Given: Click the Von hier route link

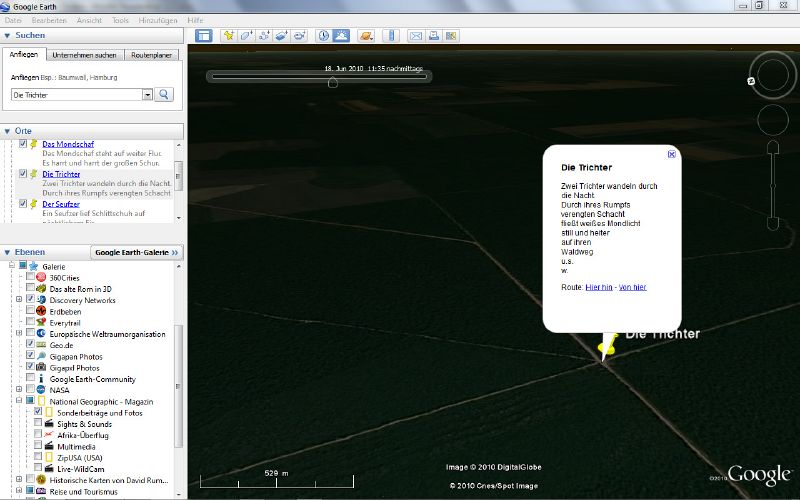Looking at the screenshot, I should [632, 287].
